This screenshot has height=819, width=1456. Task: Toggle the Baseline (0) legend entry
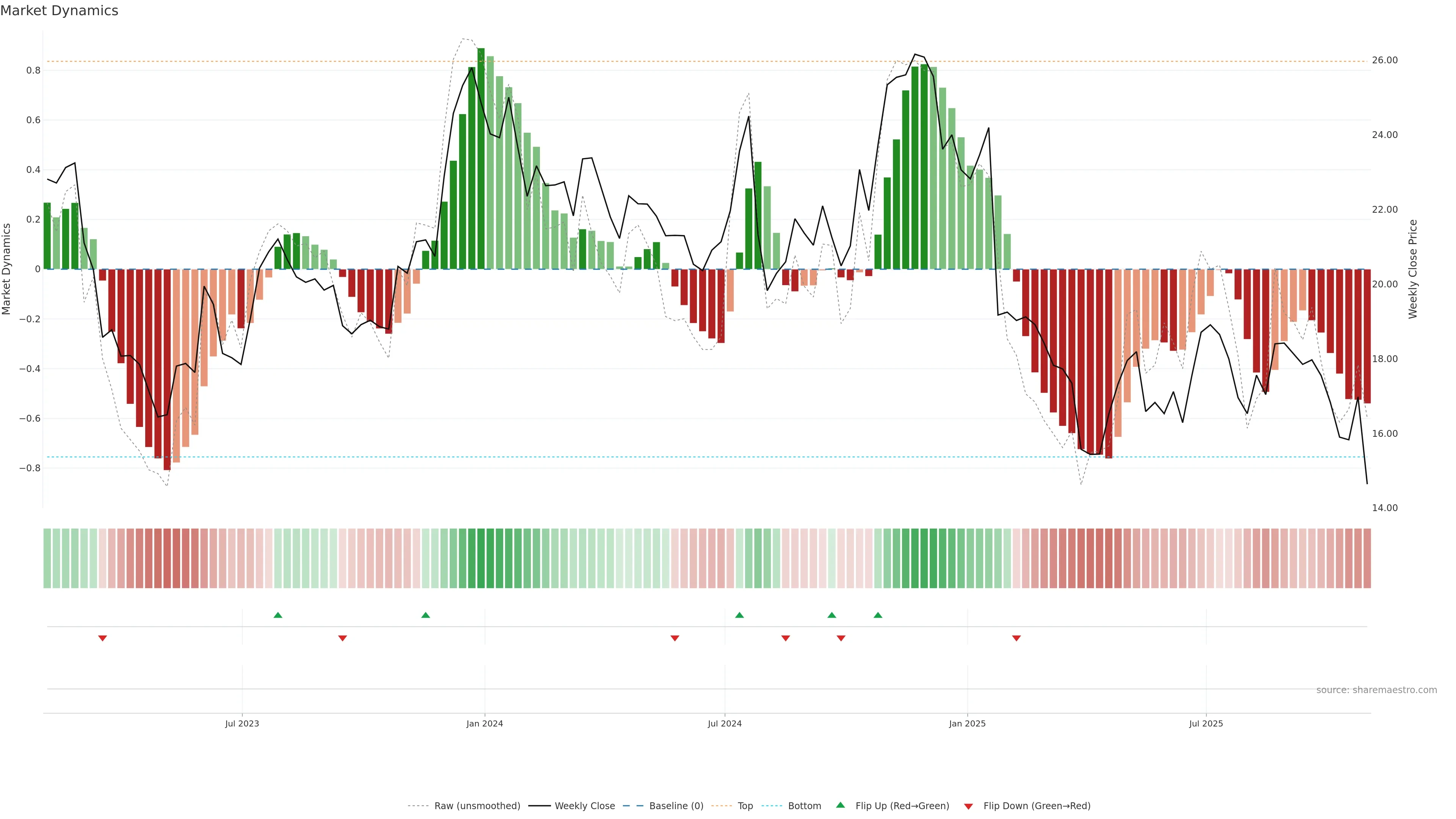[676, 806]
